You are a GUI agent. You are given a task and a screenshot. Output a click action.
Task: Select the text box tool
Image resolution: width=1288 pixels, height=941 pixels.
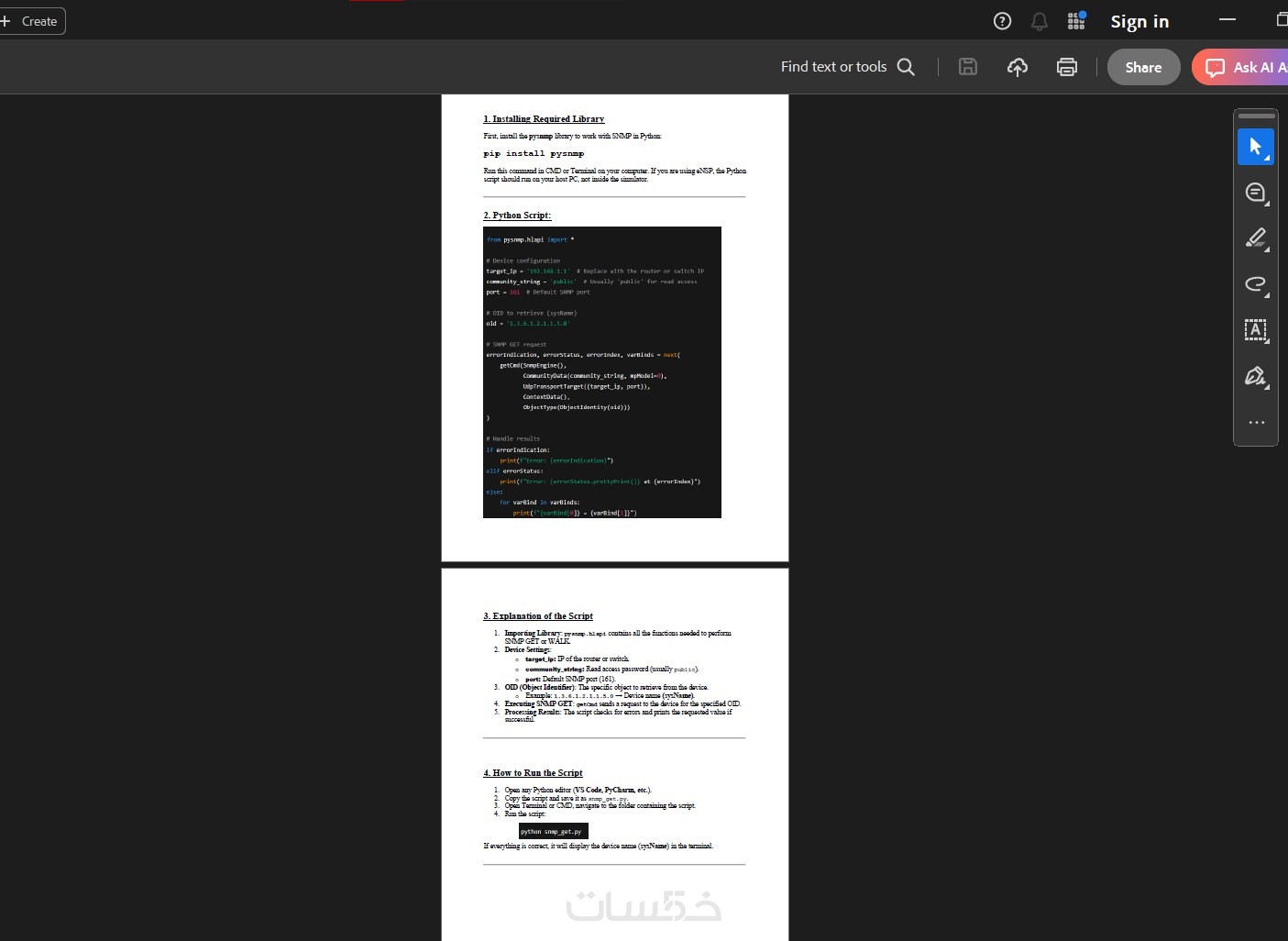point(1256,330)
